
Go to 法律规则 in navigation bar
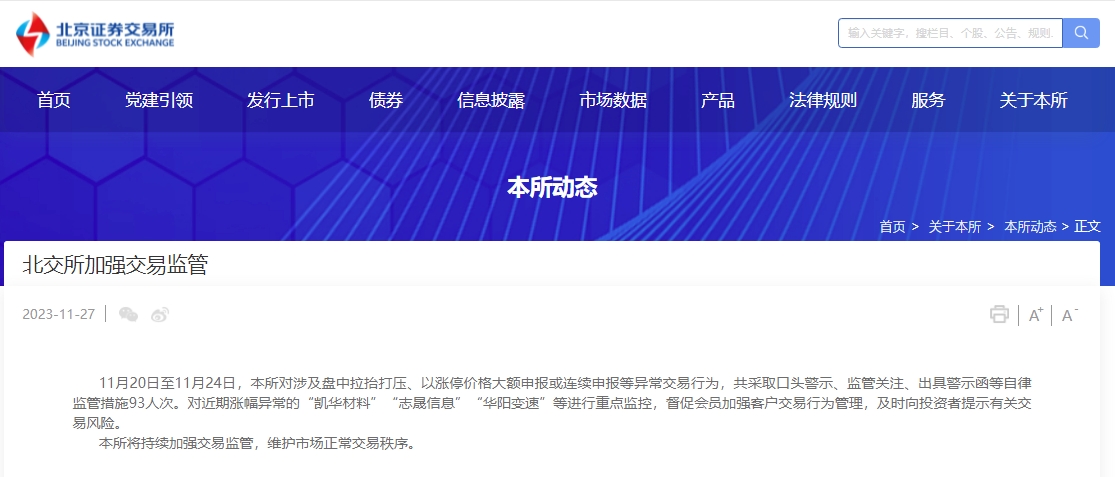click(823, 100)
